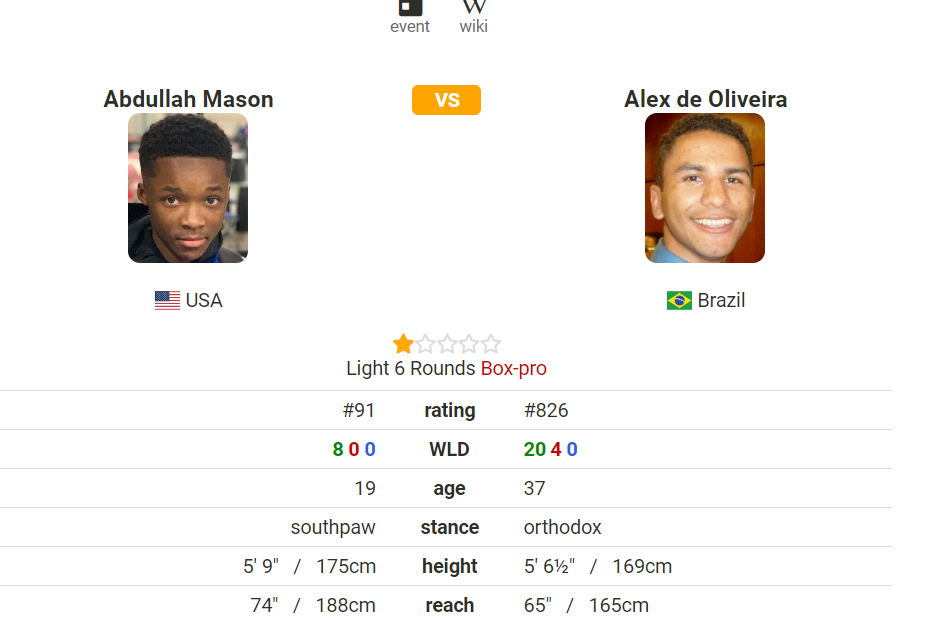Click Oliveira's #826 rating value
928x620 pixels.
point(546,411)
